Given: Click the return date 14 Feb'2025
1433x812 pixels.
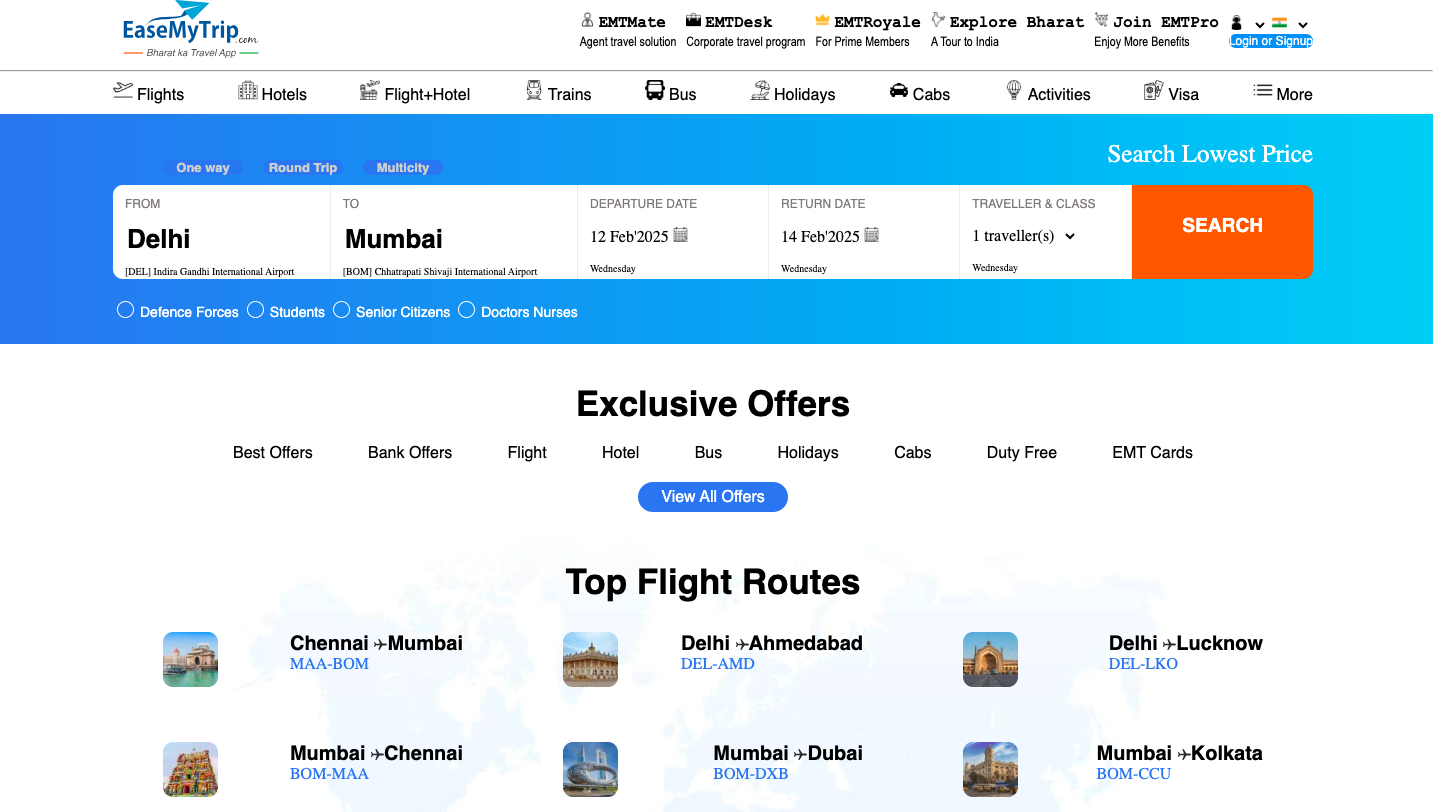Looking at the screenshot, I should coord(820,237).
